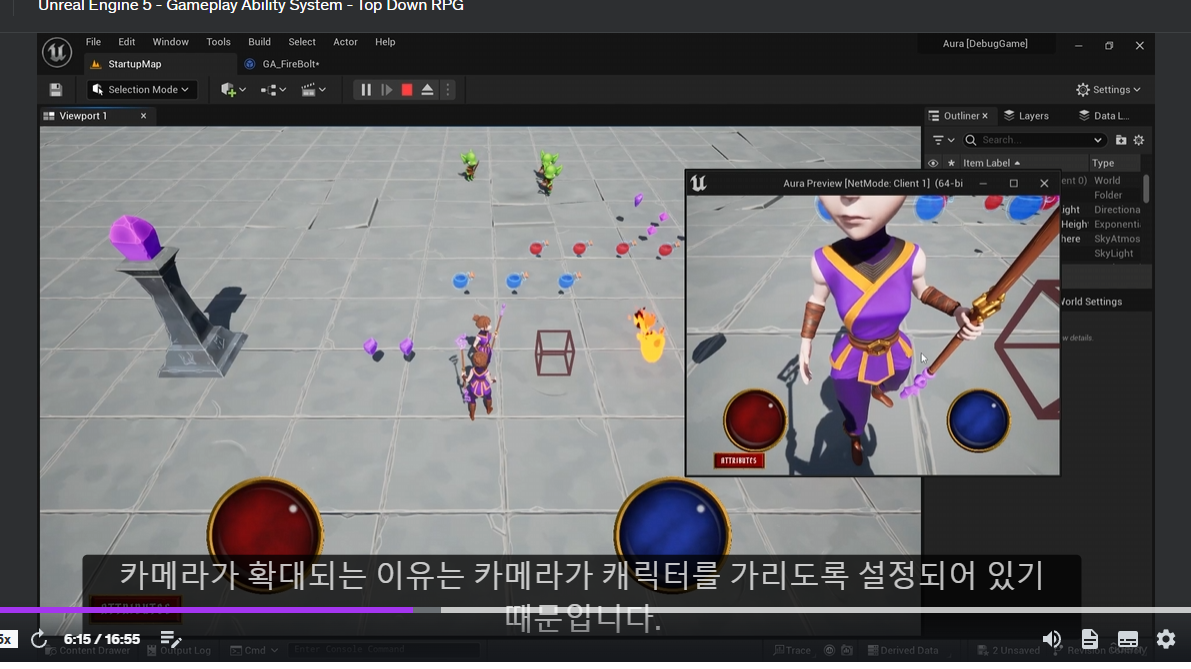Image resolution: width=1191 pixels, height=669 pixels.
Task: Select the Outliner panel tab
Action: (960, 115)
